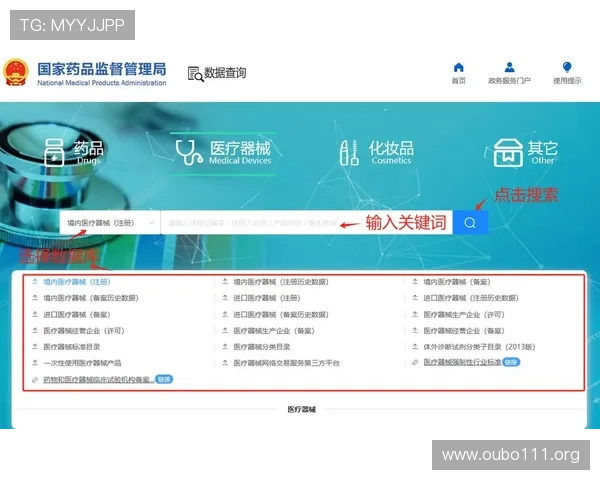Viewport: 600px width, 480px height.
Task: Click the 数据查询 title text
Action: click(x=225, y=73)
